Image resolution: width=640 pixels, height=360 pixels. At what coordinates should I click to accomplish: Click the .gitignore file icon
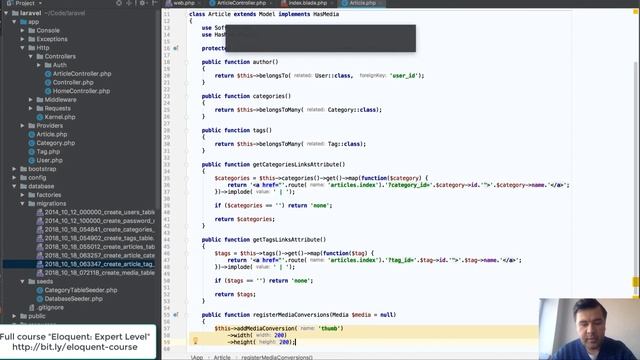31,307
